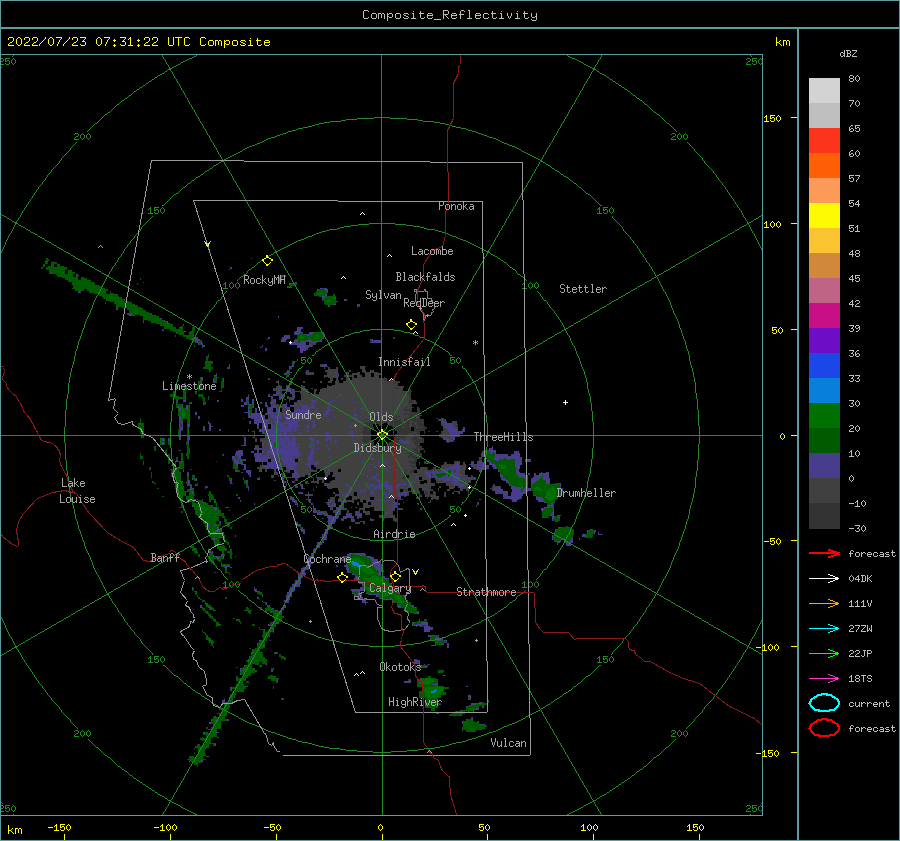Image resolution: width=900 pixels, height=841 pixels.
Task: Click the Calgary city label
Action: (x=390, y=588)
